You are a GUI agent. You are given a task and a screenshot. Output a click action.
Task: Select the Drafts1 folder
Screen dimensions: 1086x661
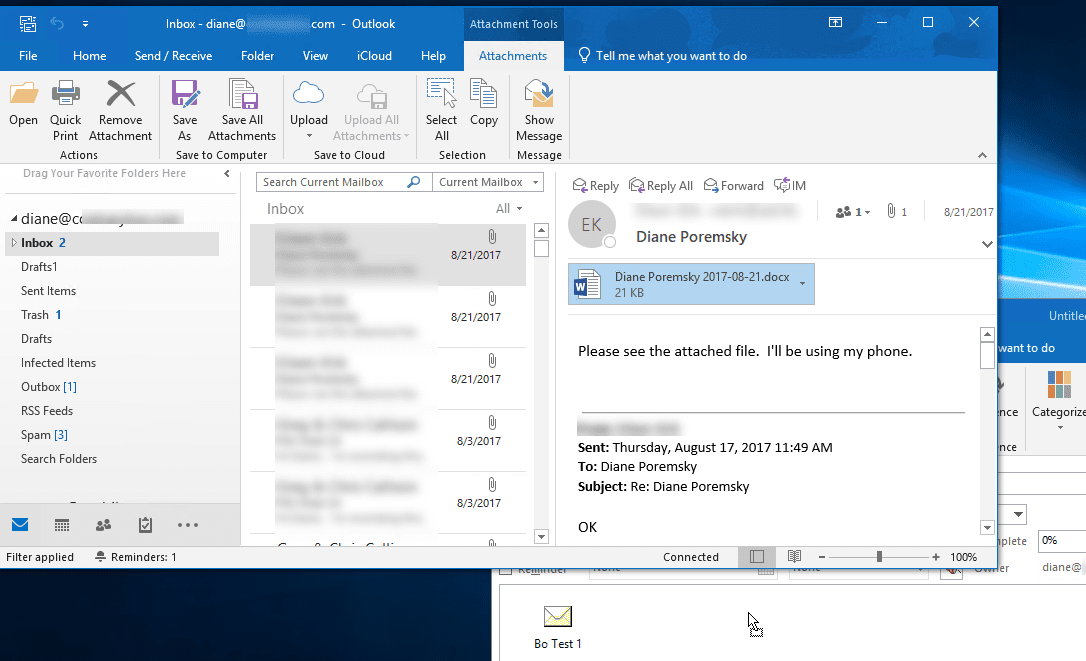pyautogui.click(x=39, y=267)
